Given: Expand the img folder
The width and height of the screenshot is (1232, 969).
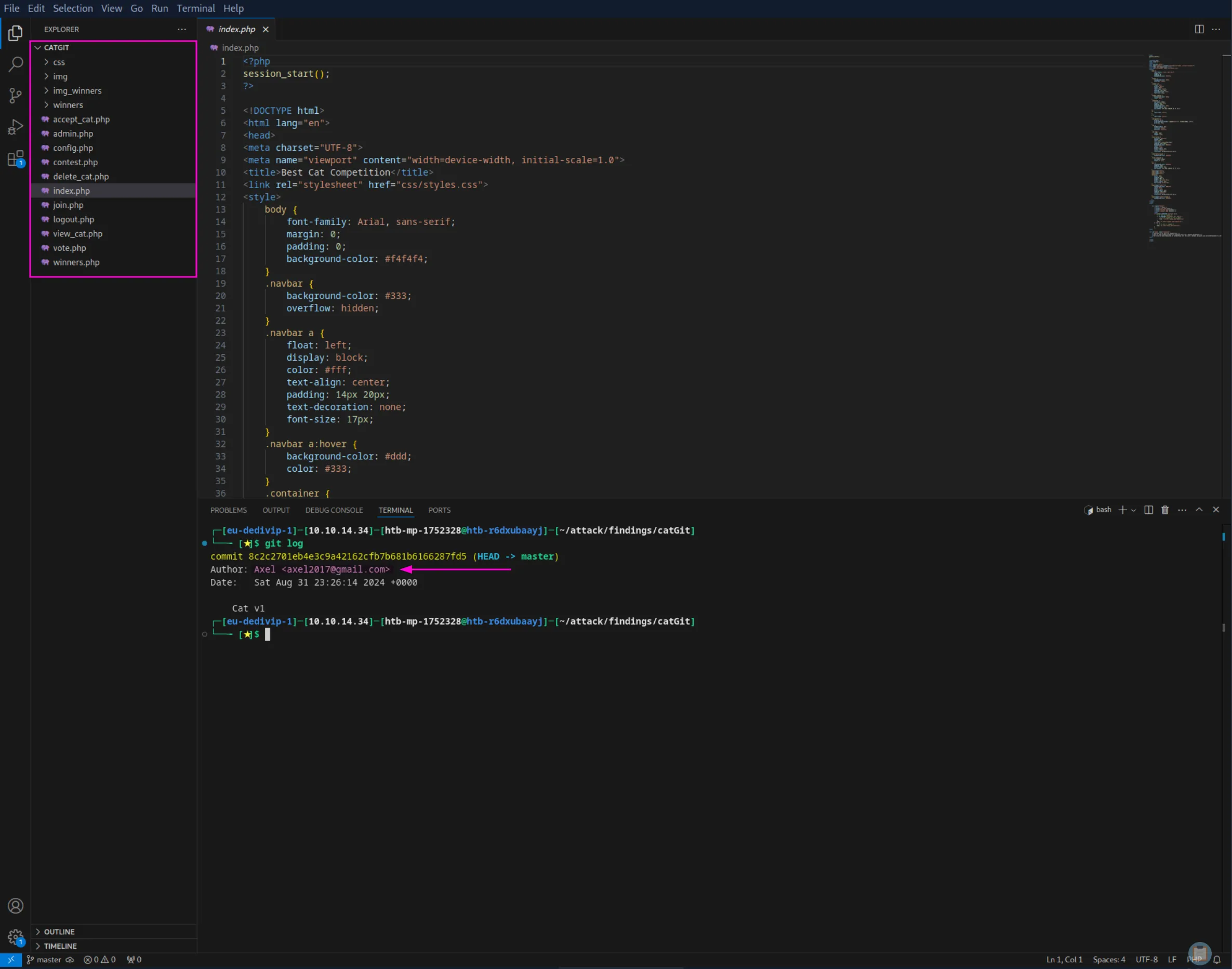Looking at the screenshot, I should (x=113, y=76).
